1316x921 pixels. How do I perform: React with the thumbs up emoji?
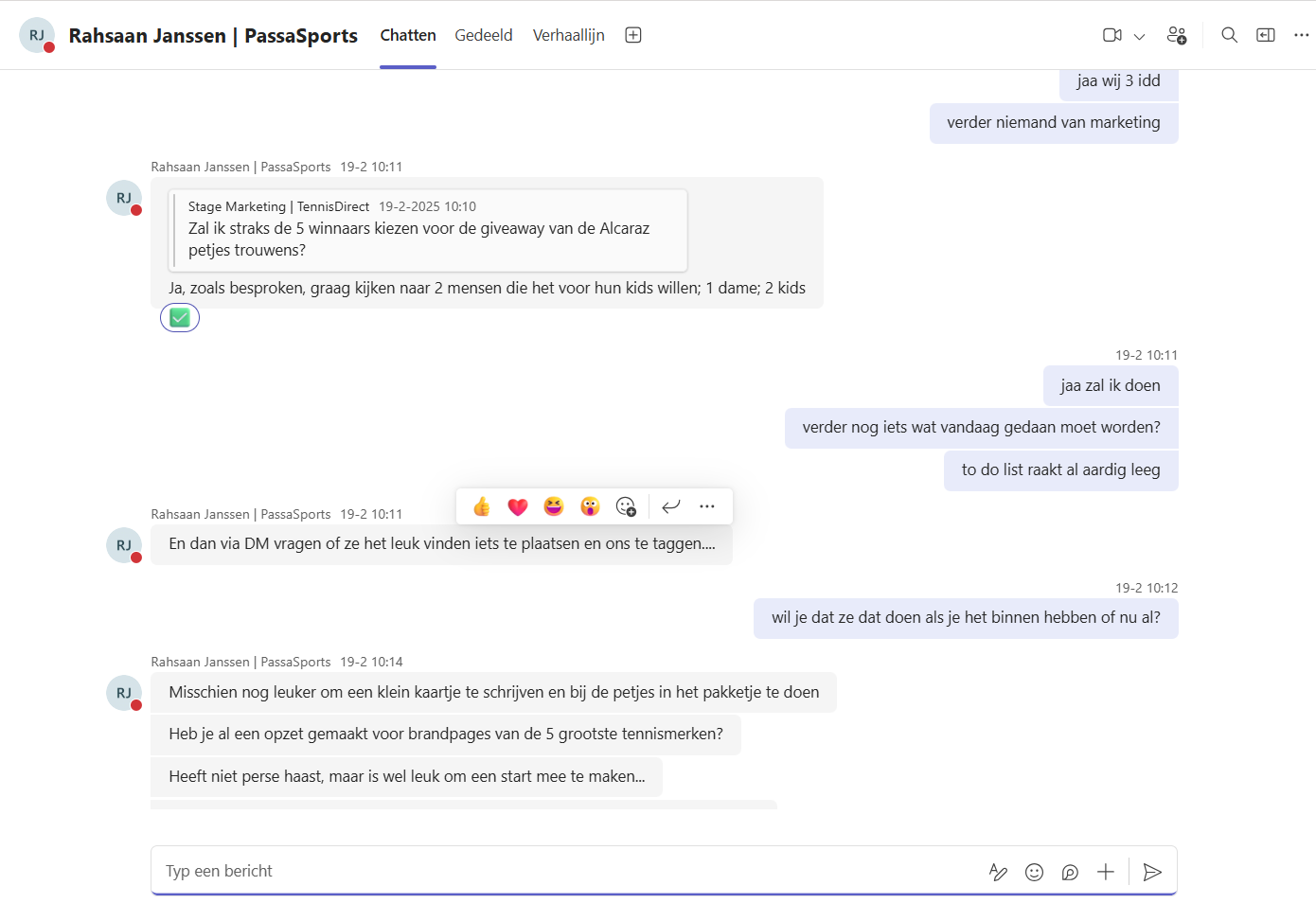coord(482,506)
